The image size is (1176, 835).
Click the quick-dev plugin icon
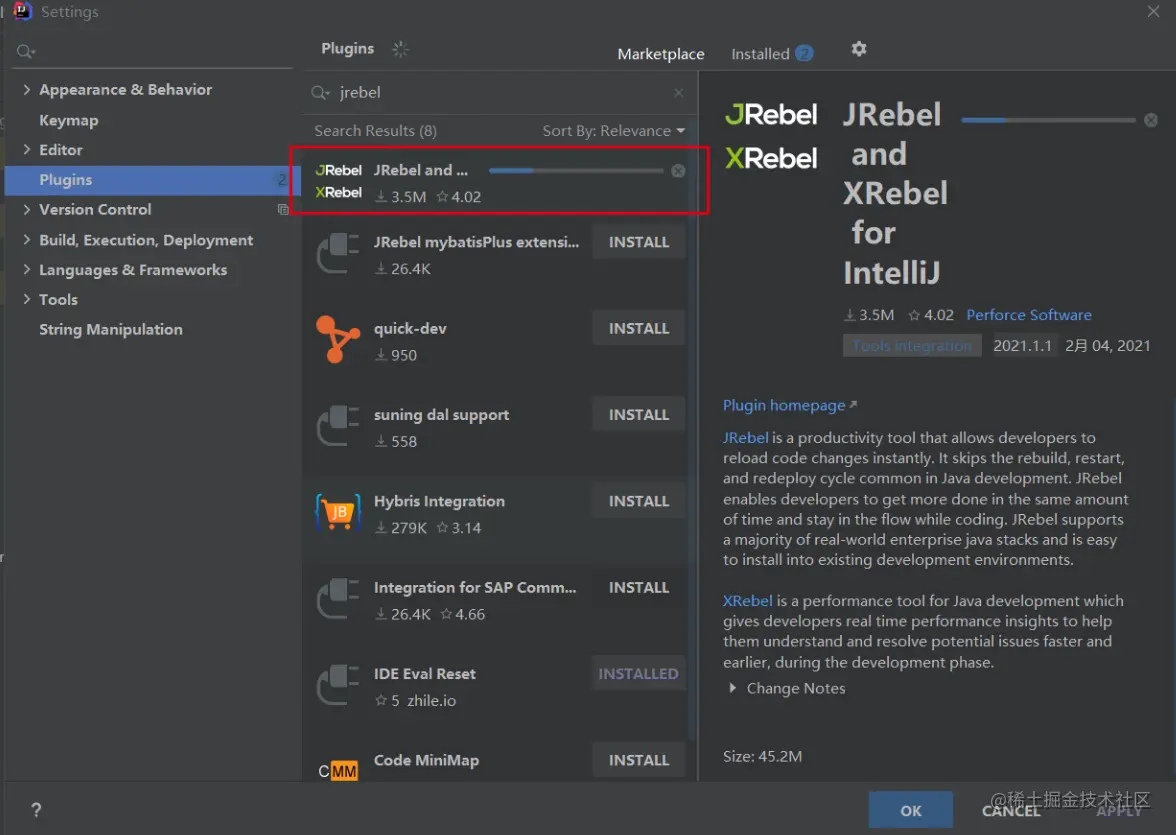click(x=337, y=340)
